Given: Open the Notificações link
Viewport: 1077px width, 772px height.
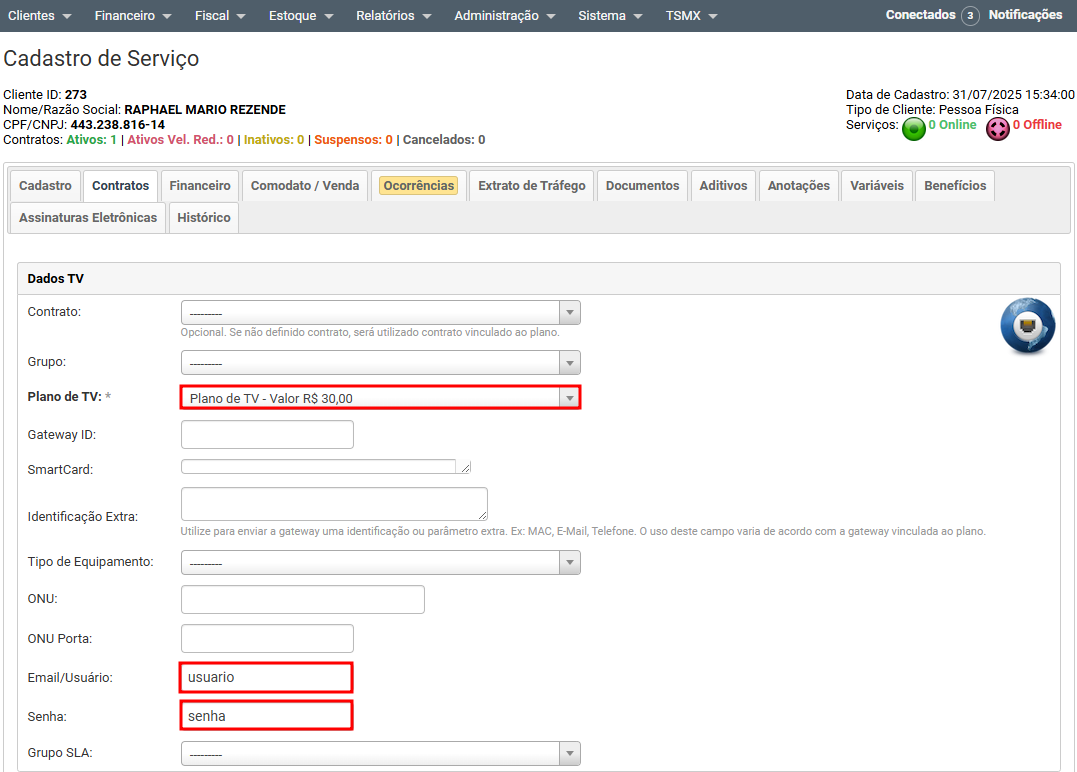Looking at the screenshot, I should (x=1025, y=15).
